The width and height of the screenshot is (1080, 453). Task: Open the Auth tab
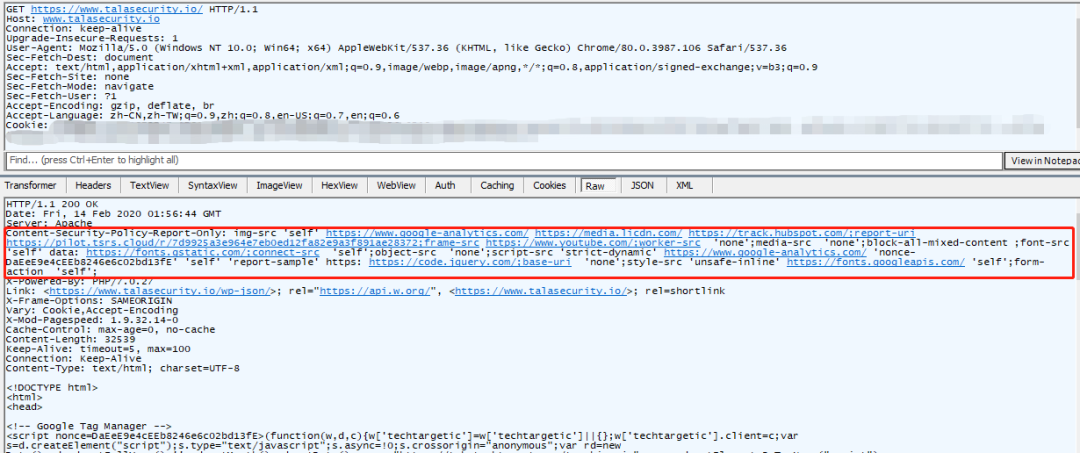(445, 186)
